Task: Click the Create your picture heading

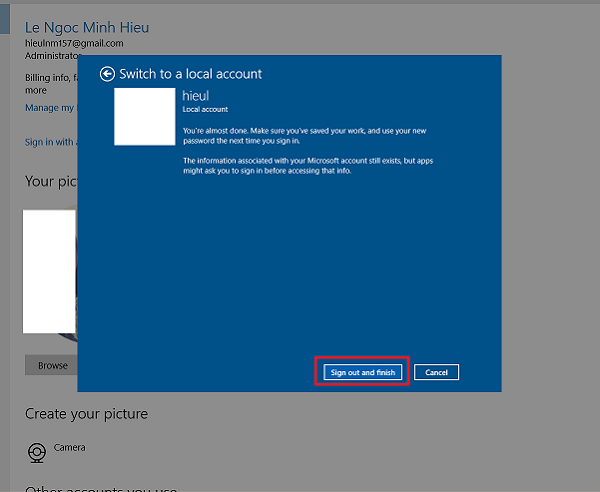Action: click(x=86, y=413)
